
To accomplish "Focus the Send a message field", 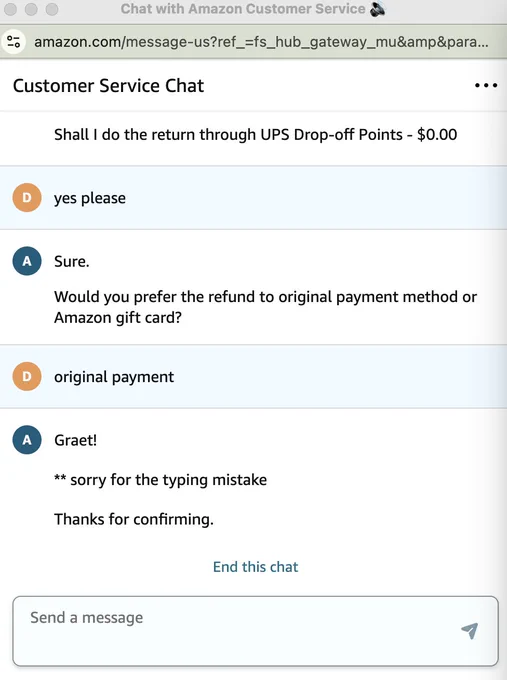I will click(x=255, y=631).
